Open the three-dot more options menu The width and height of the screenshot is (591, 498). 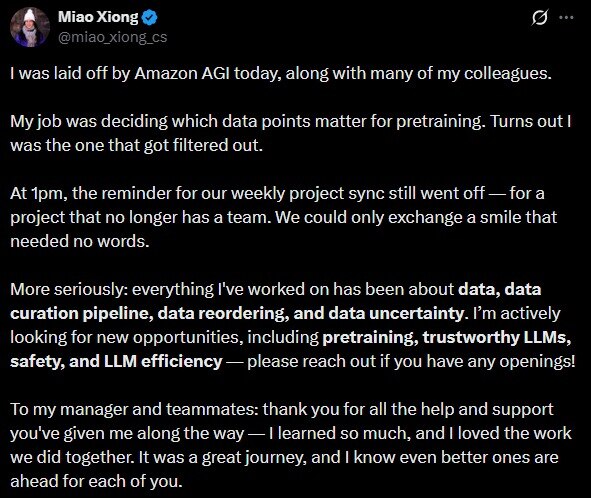tap(566, 17)
